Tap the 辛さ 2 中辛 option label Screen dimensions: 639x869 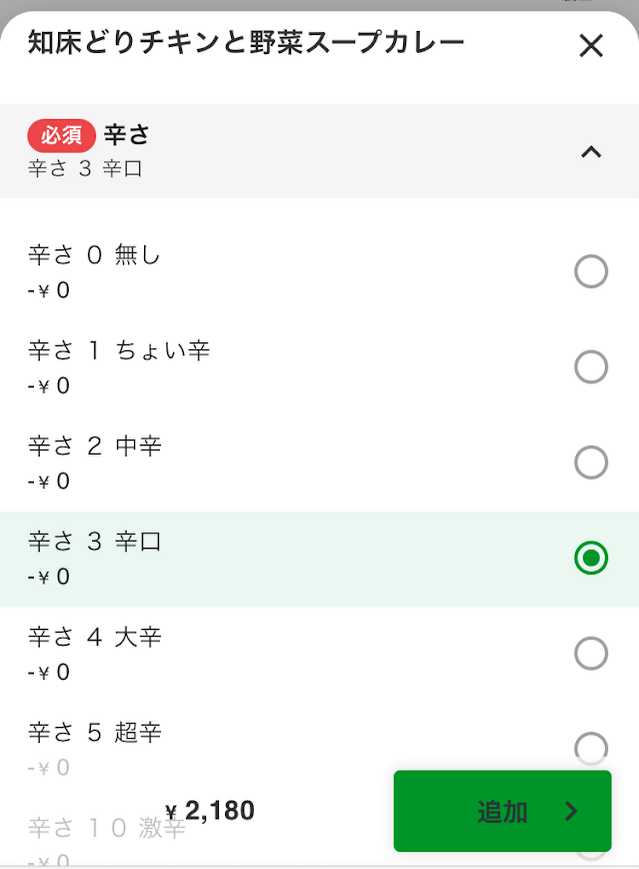click(x=94, y=446)
